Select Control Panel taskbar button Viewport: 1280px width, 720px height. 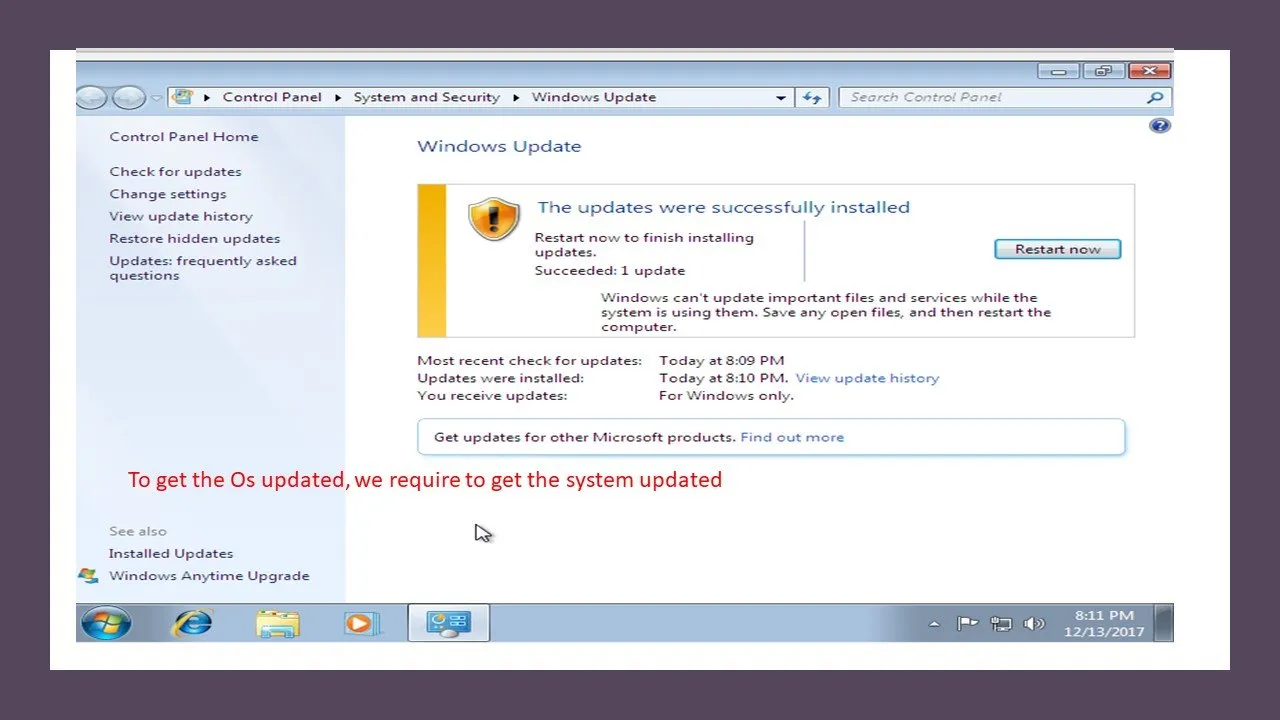pos(448,623)
